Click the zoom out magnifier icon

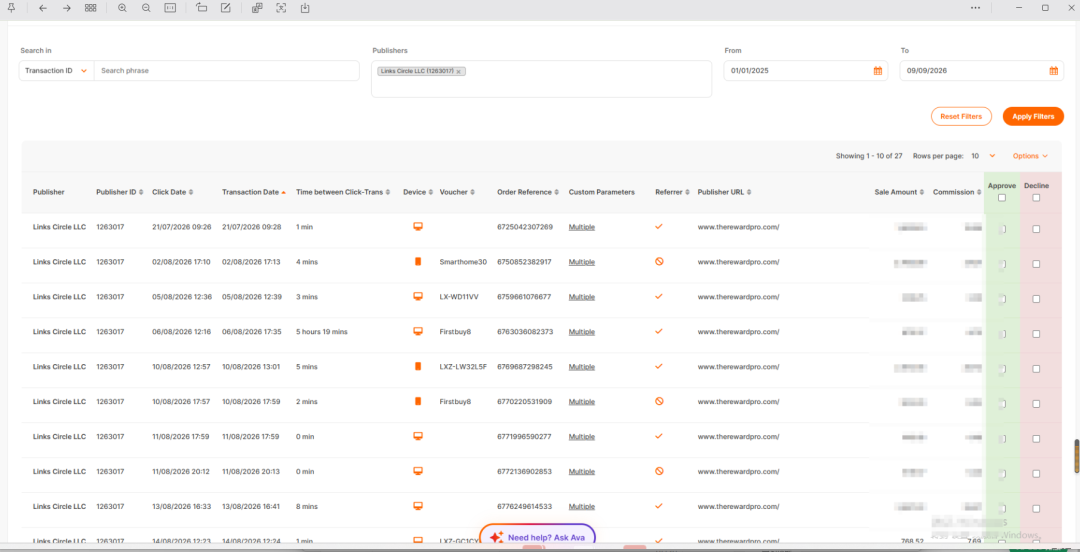tap(146, 8)
